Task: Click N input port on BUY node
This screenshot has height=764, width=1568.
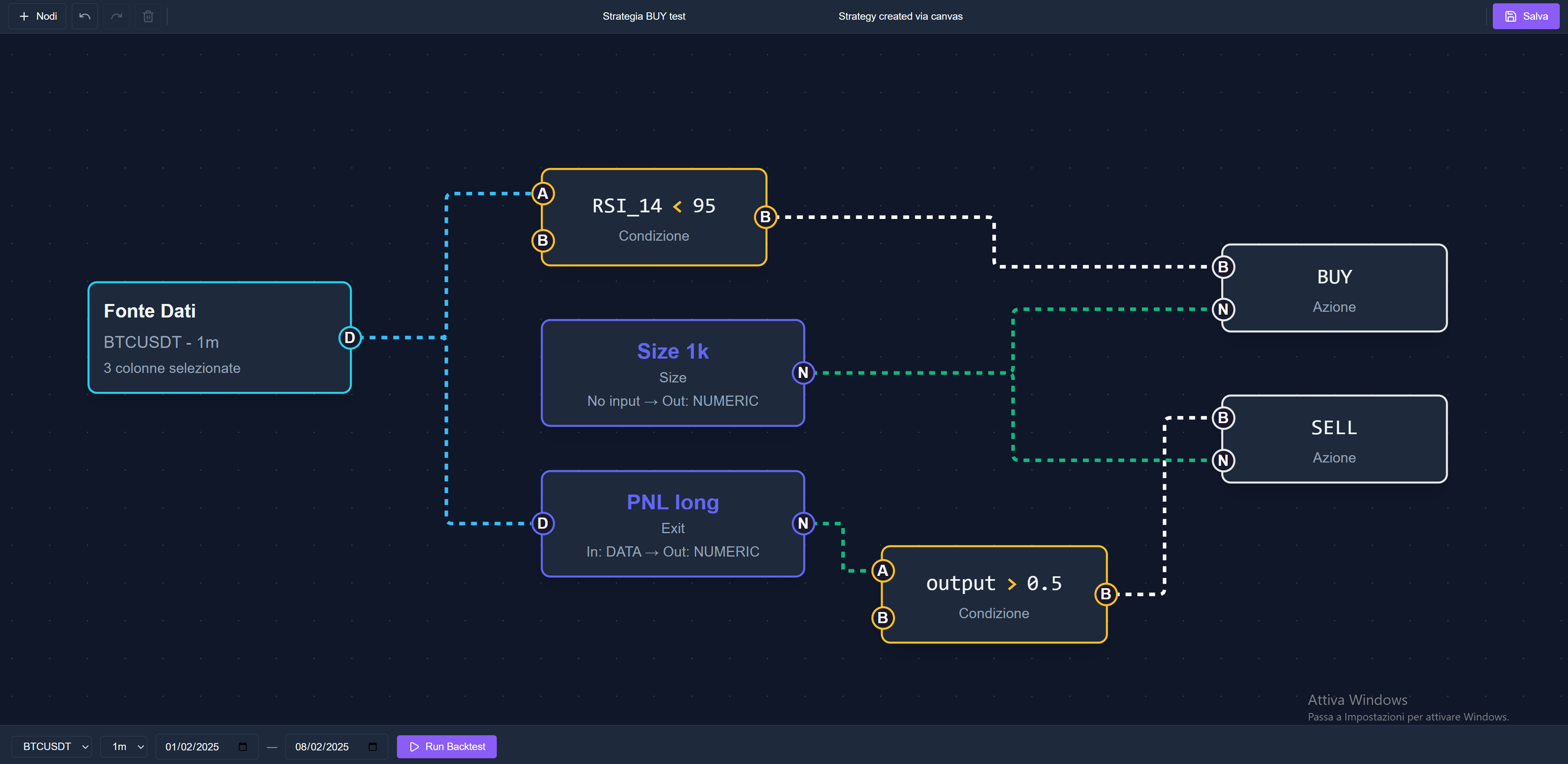Action: coord(1223,310)
